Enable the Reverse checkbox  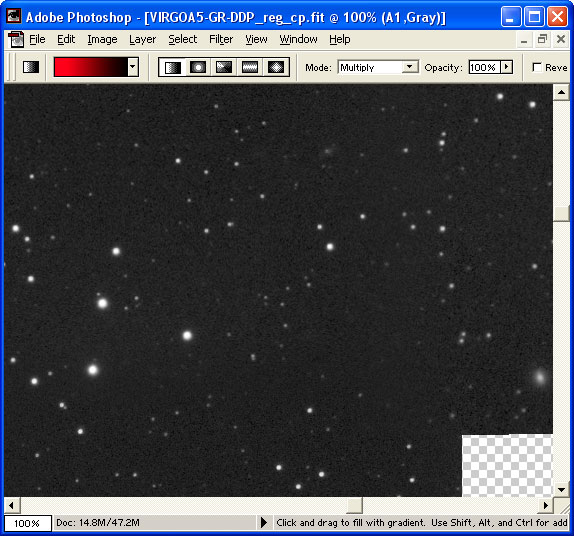pyautogui.click(x=537, y=67)
